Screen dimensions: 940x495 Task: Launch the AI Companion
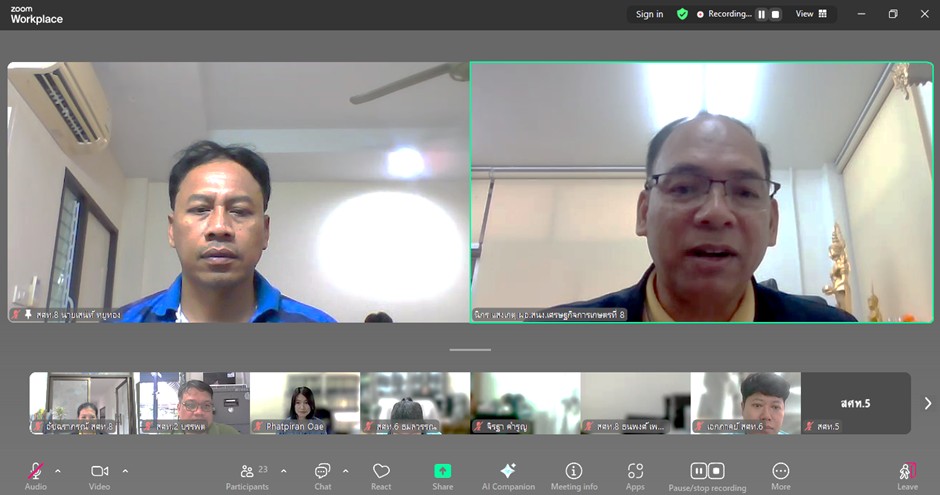pos(508,472)
